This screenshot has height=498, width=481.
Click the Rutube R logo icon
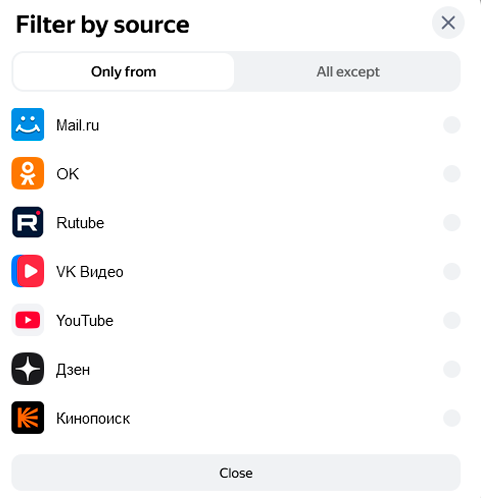[x=28, y=222]
